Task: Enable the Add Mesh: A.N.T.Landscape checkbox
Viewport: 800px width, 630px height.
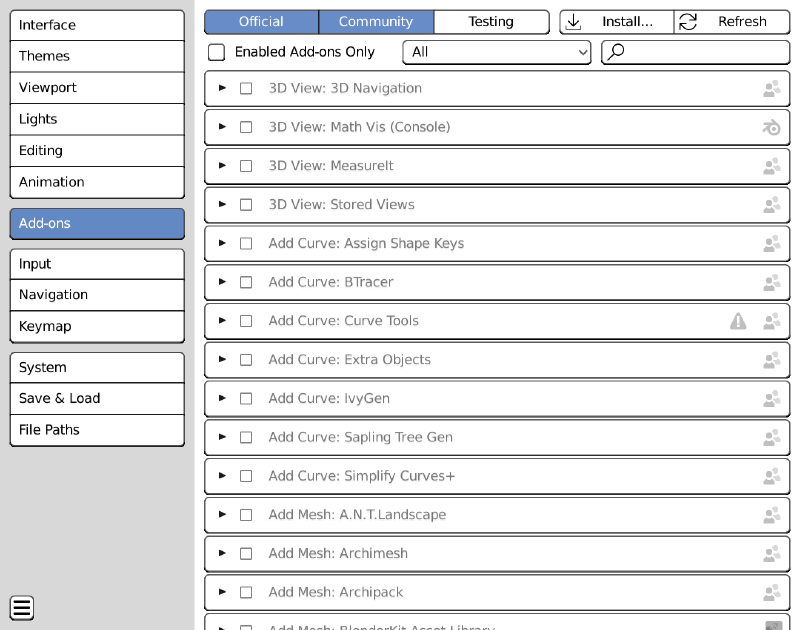Action: [246, 515]
